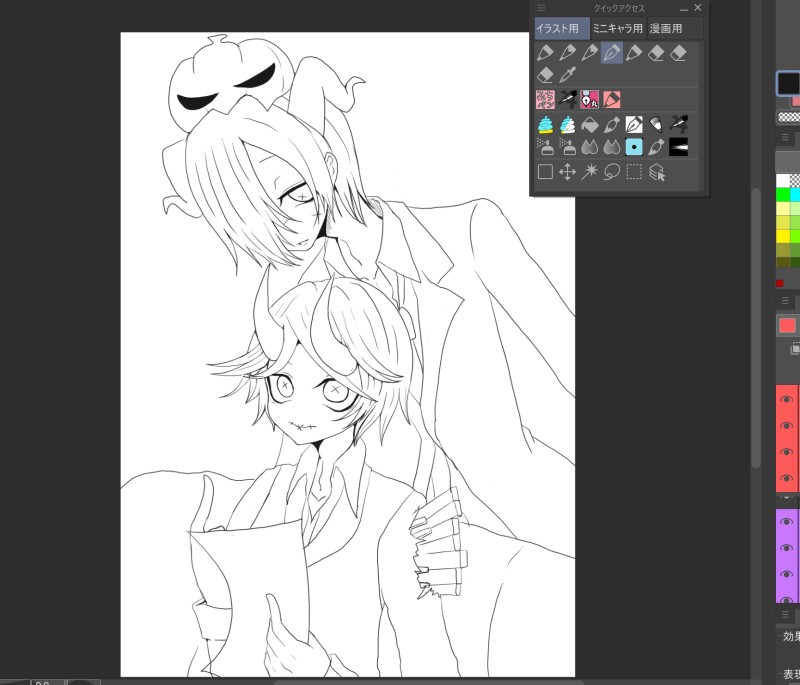This screenshot has width=800, height=685.
Task: Select the first eraser icon in the top row
Action: pyautogui.click(x=656, y=53)
